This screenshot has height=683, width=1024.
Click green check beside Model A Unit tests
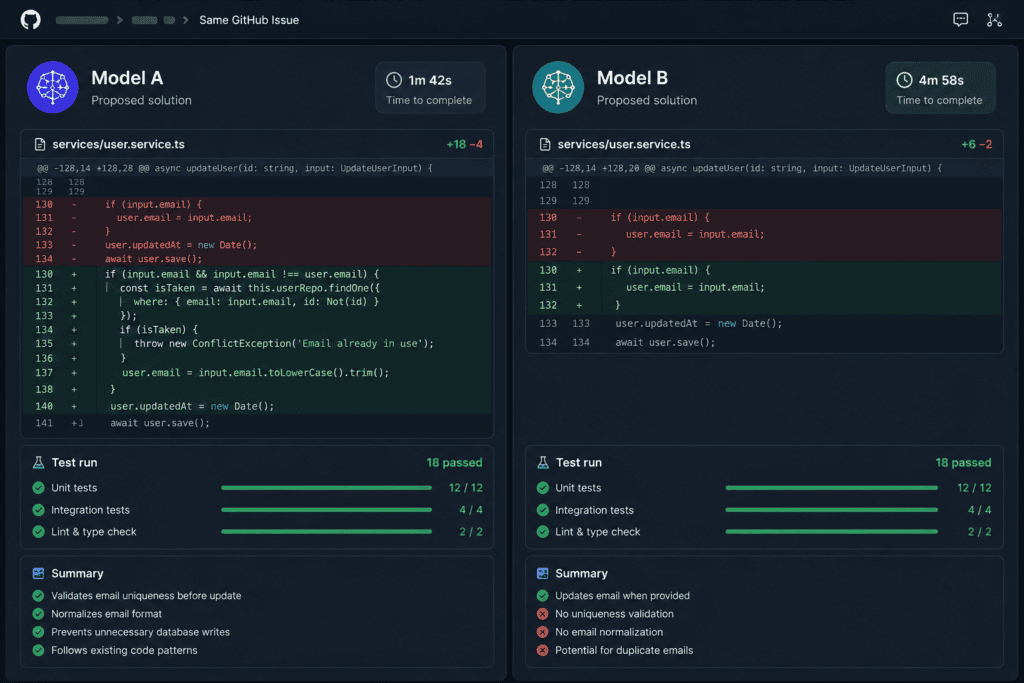pyautogui.click(x=39, y=488)
